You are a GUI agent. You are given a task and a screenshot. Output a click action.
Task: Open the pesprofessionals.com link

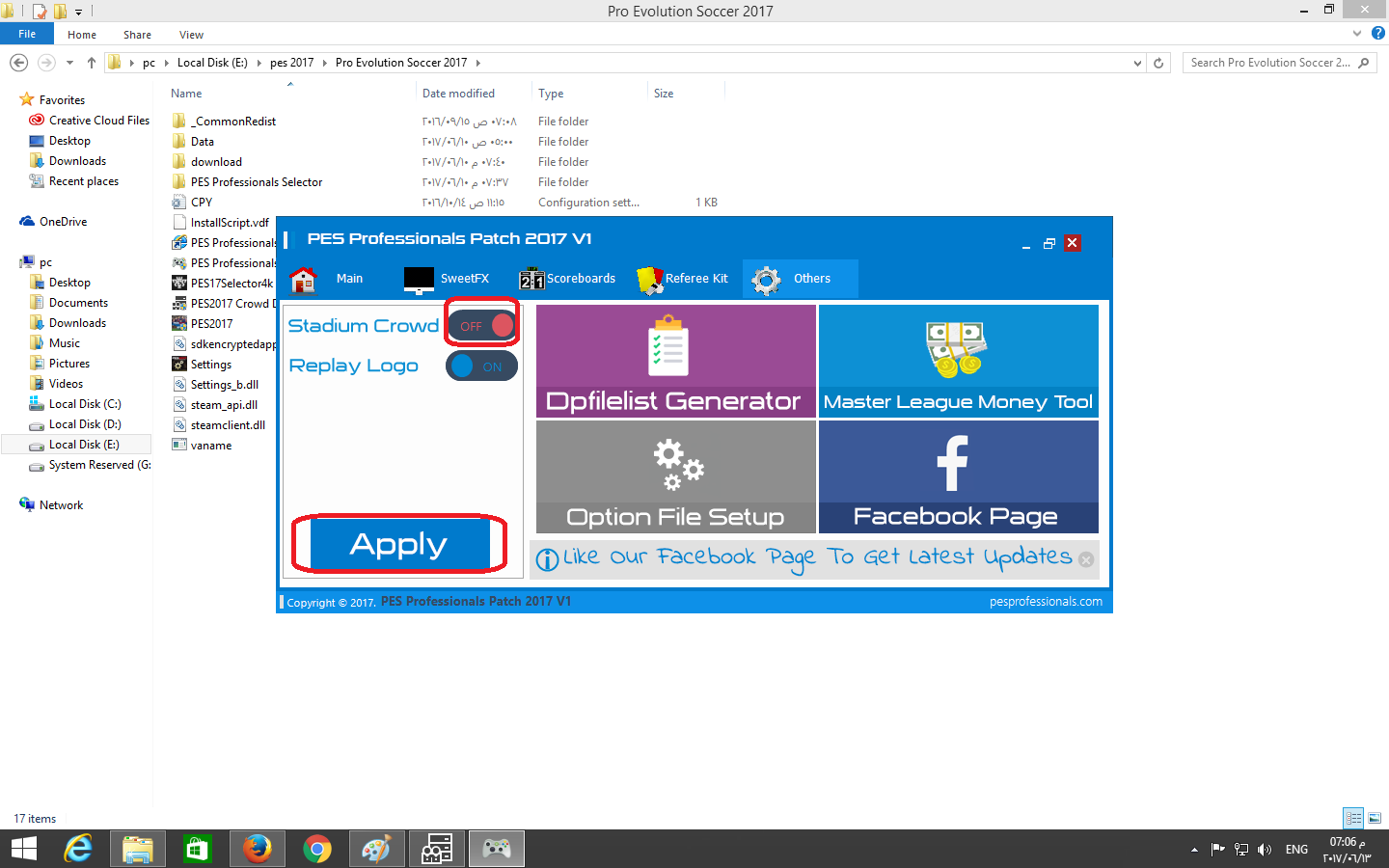1046,601
